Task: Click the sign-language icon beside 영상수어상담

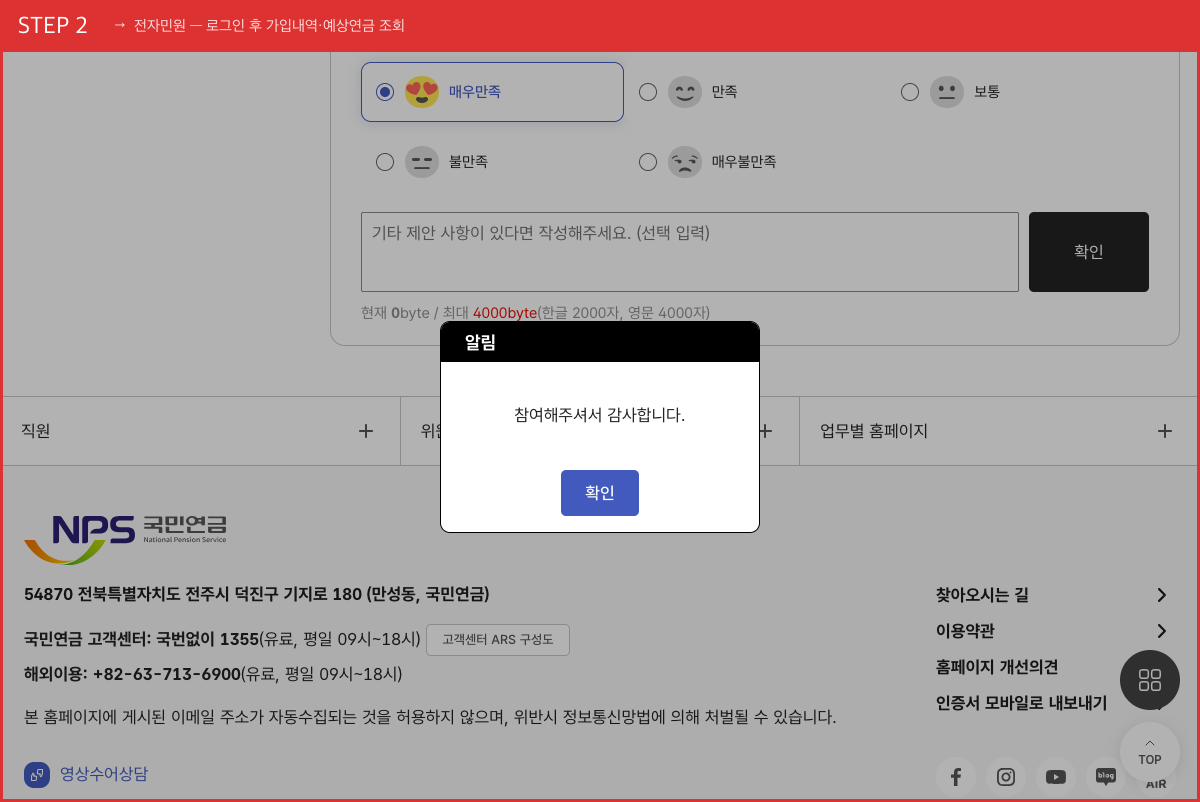Action: click(x=37, y=775)
